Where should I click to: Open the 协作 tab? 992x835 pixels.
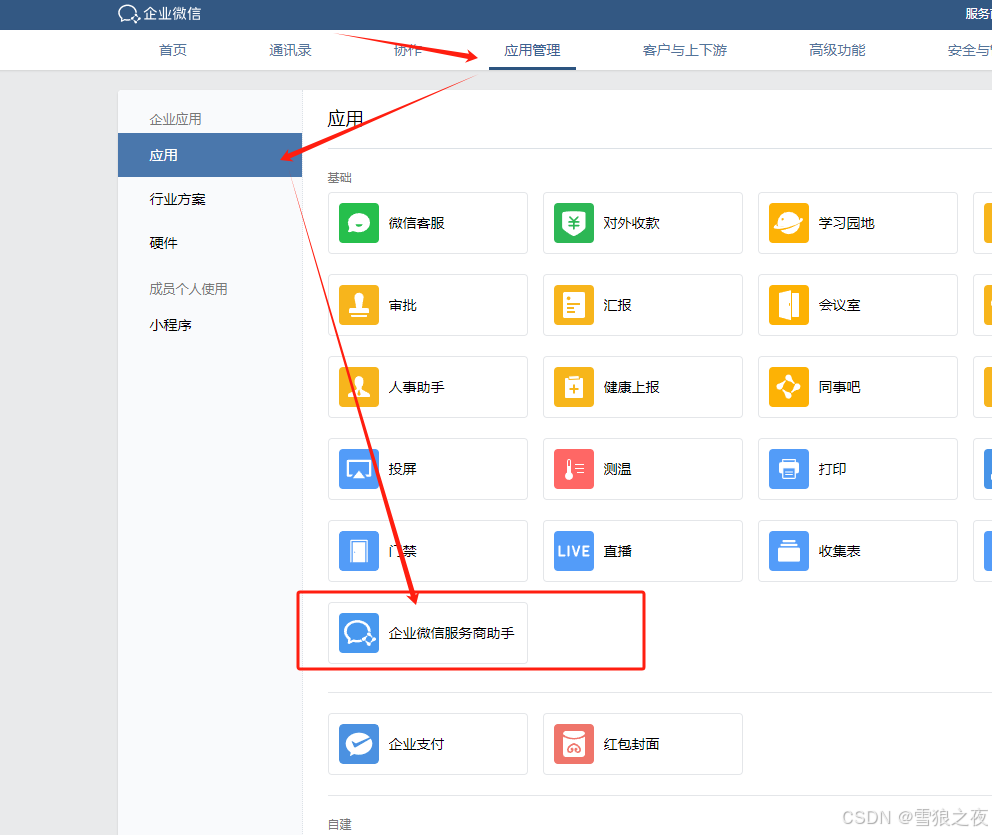tap(407, 50)
